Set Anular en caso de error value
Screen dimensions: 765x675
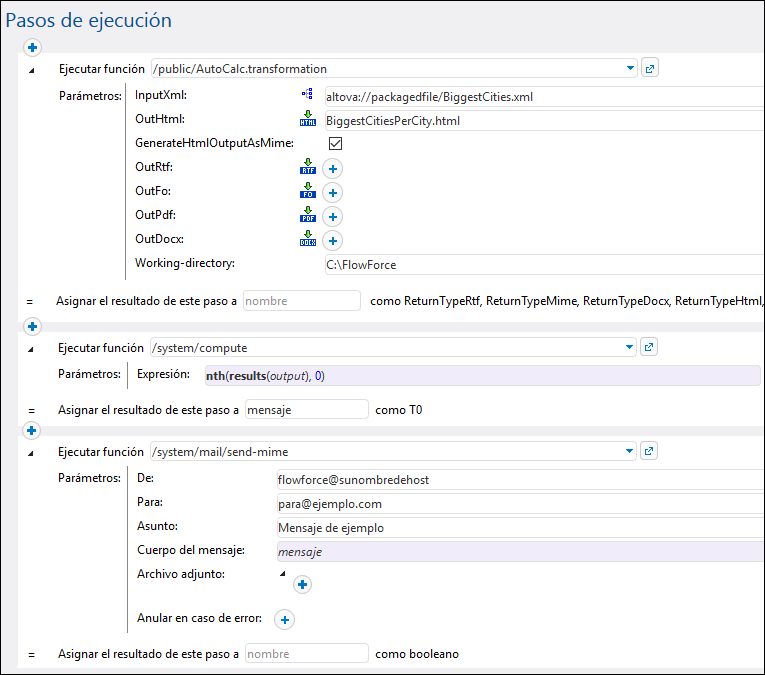284,620
